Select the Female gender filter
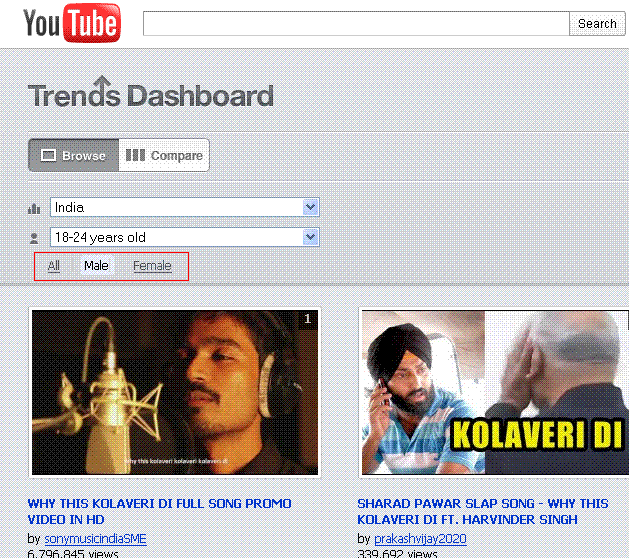Viewport: 629px width, 558px height. (152, 266)
